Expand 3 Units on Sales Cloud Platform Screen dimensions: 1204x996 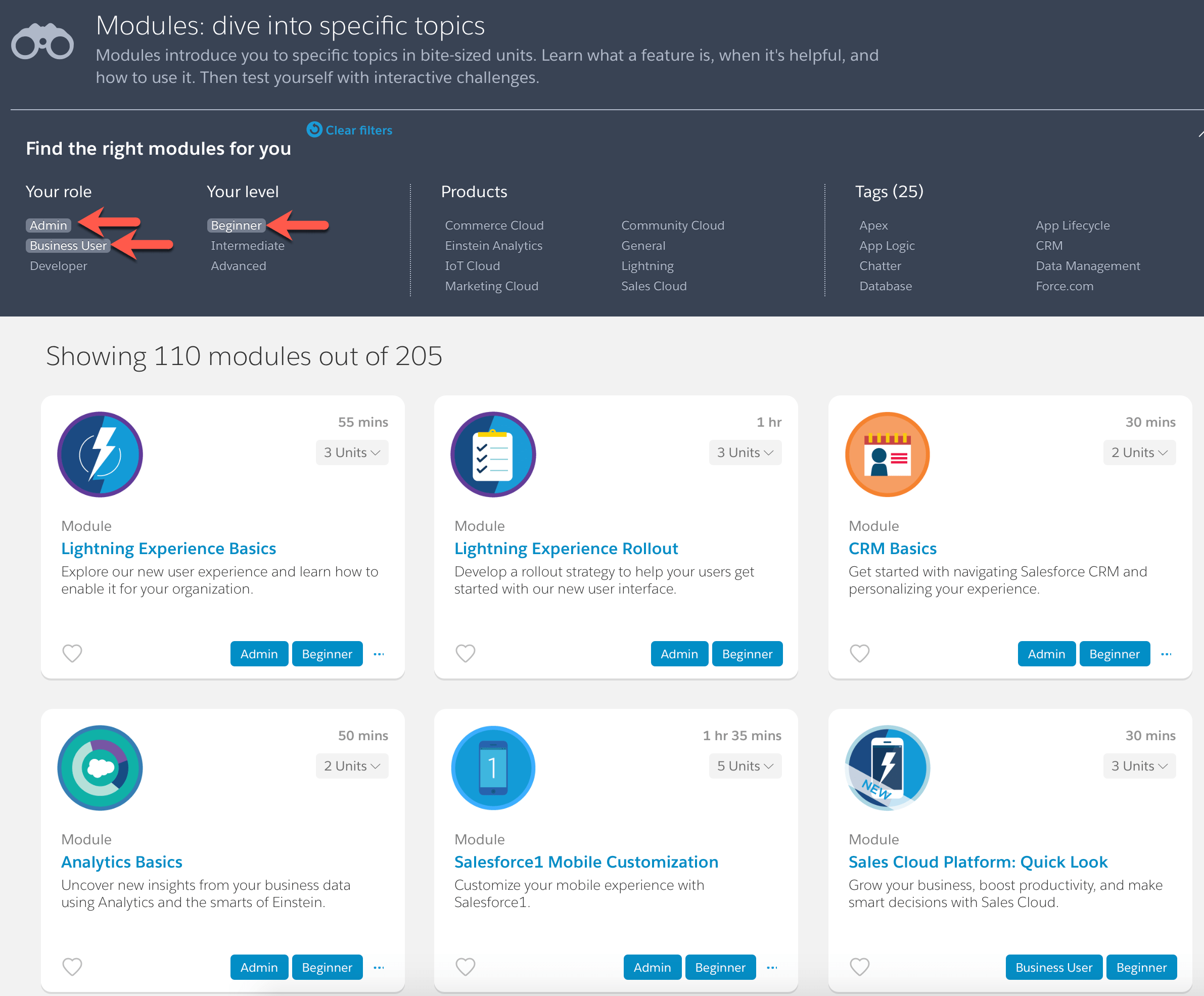1140,766
